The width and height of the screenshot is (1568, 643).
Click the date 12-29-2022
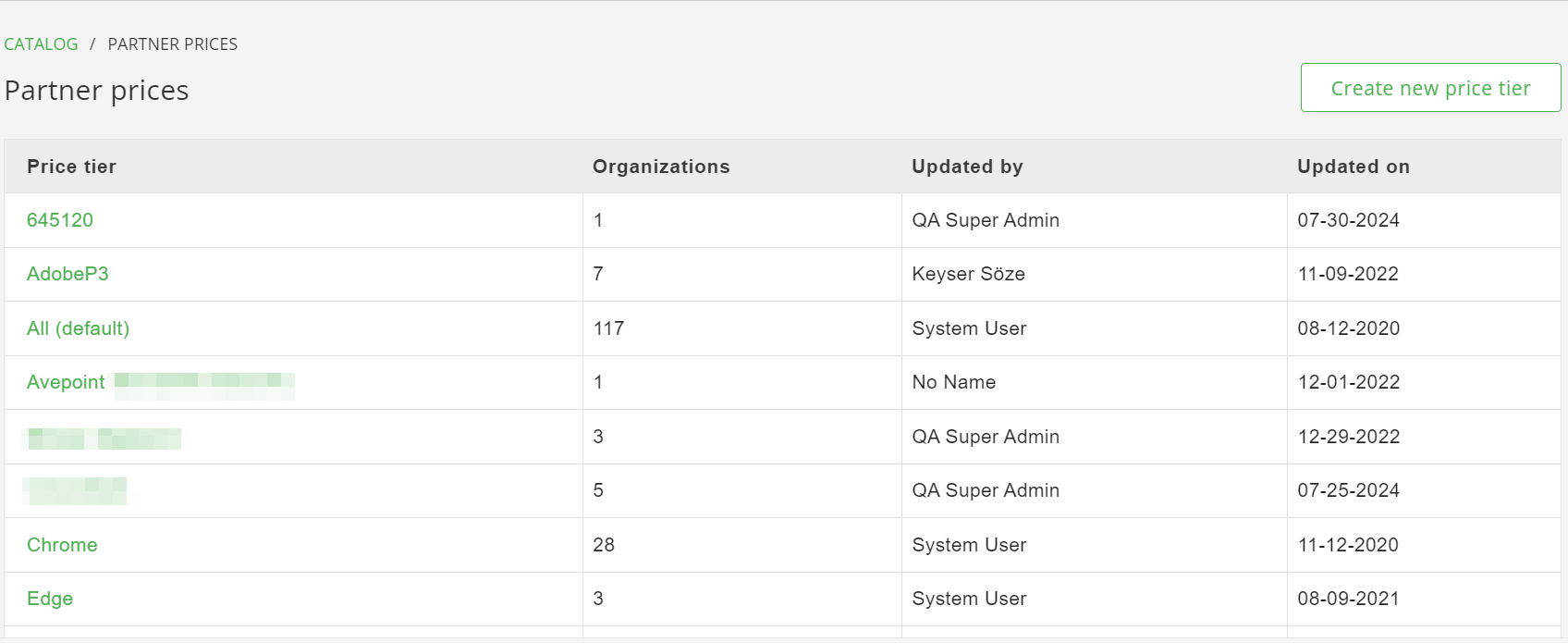click(x=1349, y=437)
